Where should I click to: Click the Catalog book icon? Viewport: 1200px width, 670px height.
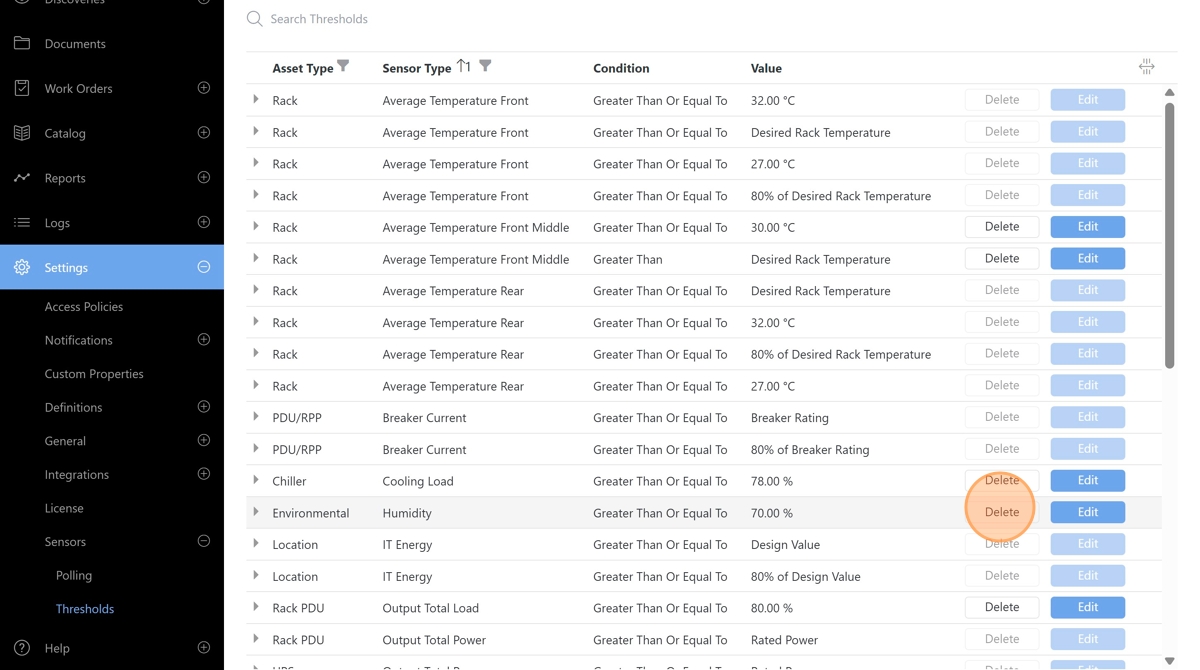pyautogui.click(x=22, y=133)
